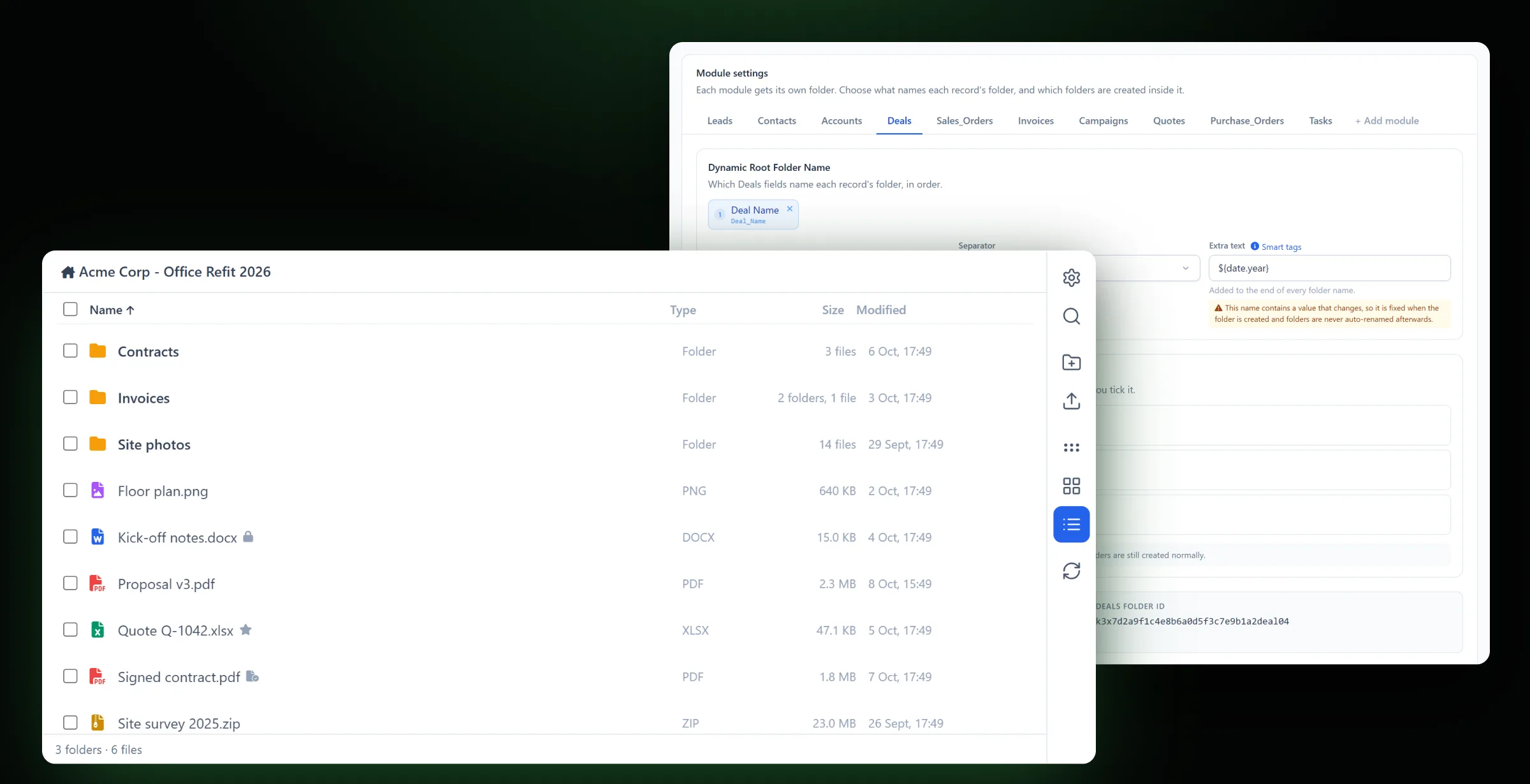Switch to grid view icon
The image size is (1530, 784).
(x=1071, y=486)
